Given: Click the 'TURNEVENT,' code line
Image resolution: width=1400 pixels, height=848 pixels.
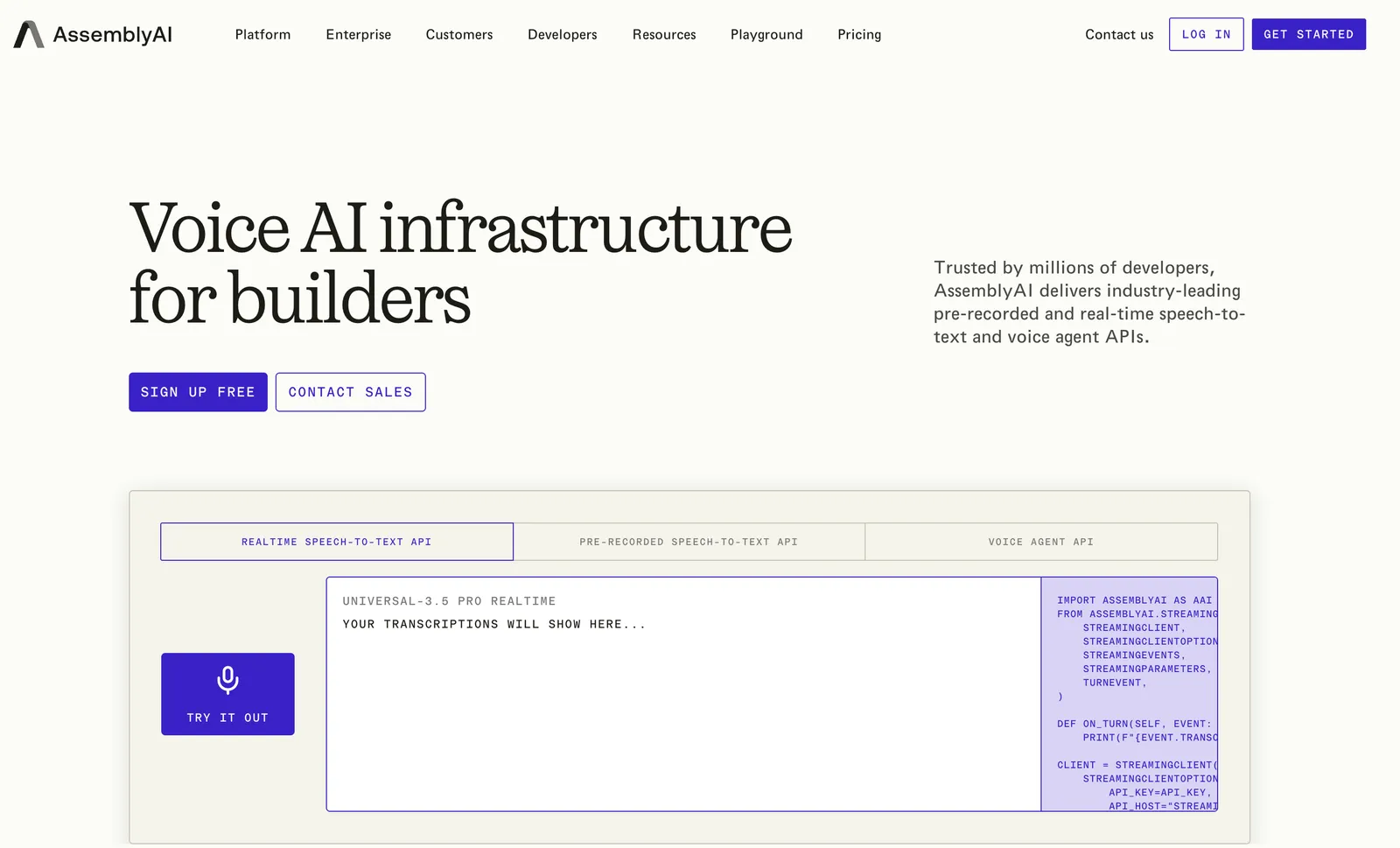Looking at the screenshot, I should click(x=1115, y=683).
